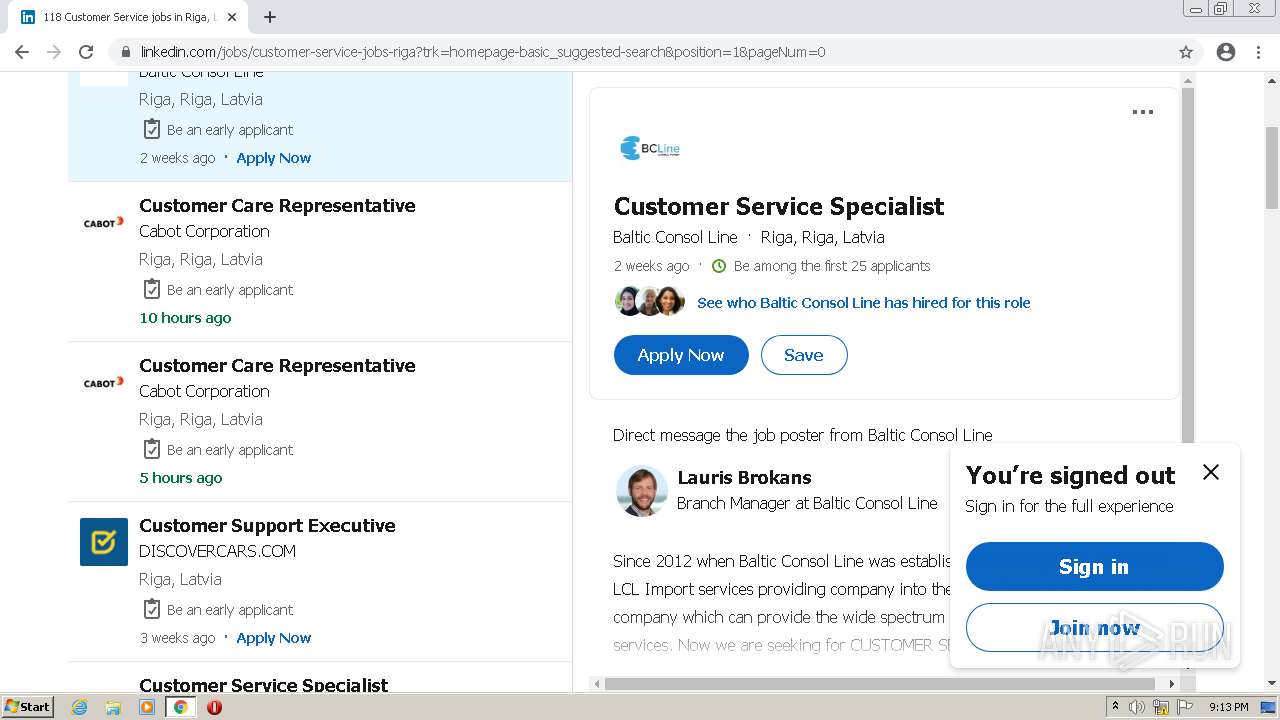Viewport: 1280px width, 720px height.
Task: Click network icon in system tray
Action: (x=1161, y=707)
